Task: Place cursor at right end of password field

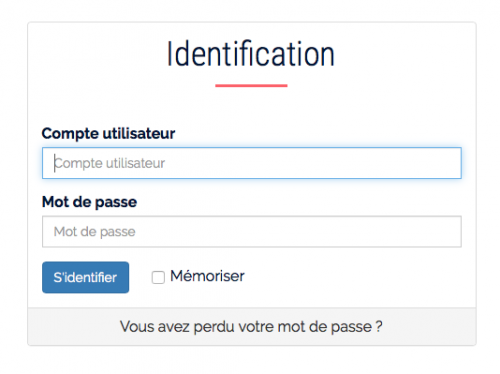Action: (x=455, y=232)
